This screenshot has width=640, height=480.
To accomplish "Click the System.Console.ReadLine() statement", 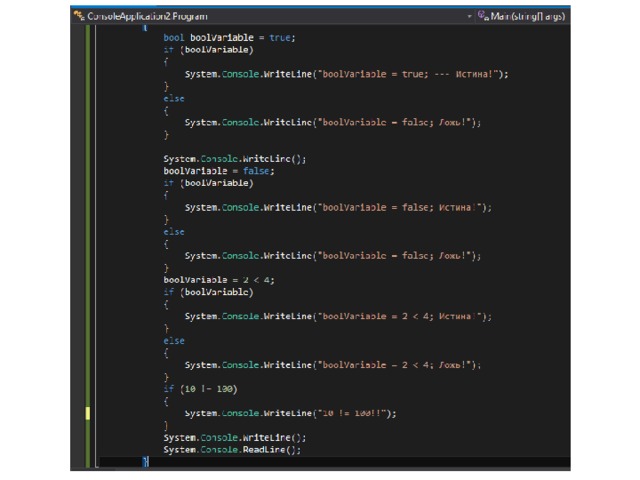I will 231,450.
